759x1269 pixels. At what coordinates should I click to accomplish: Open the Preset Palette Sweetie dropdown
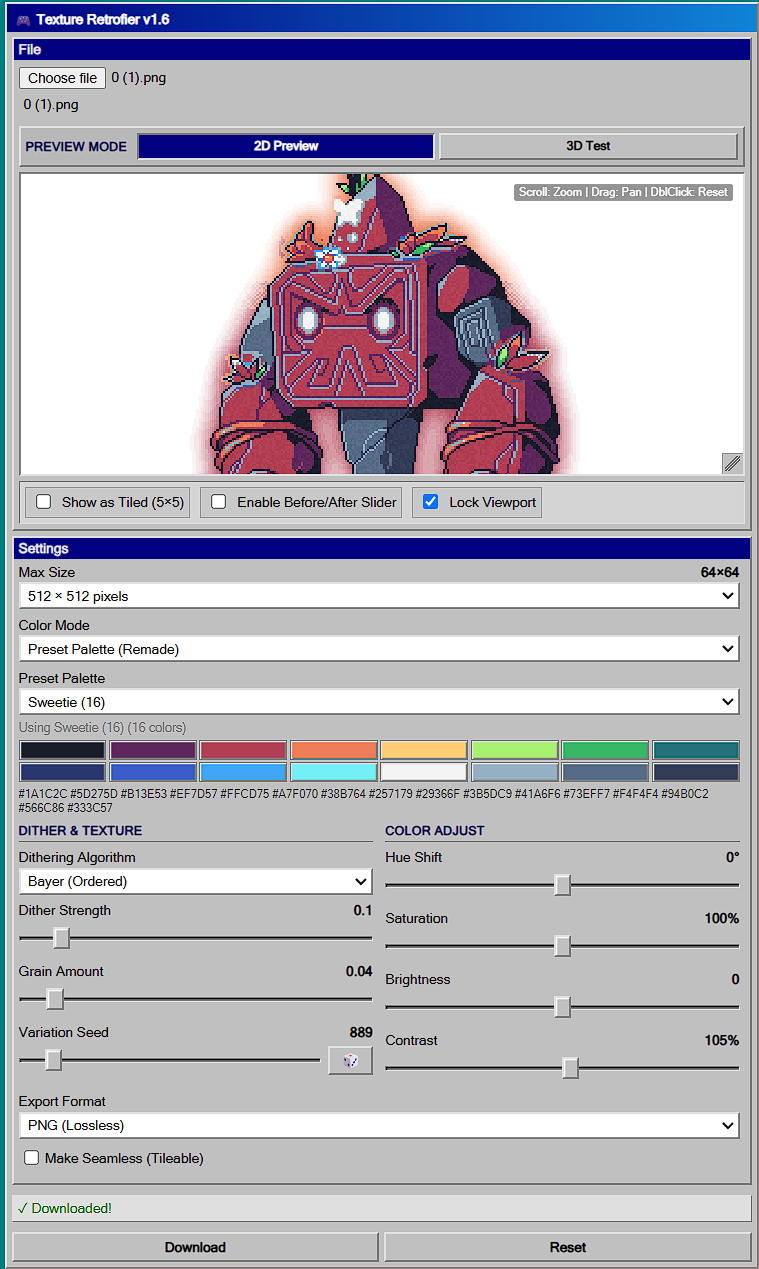pyautogui.click(x=379, y=702)
